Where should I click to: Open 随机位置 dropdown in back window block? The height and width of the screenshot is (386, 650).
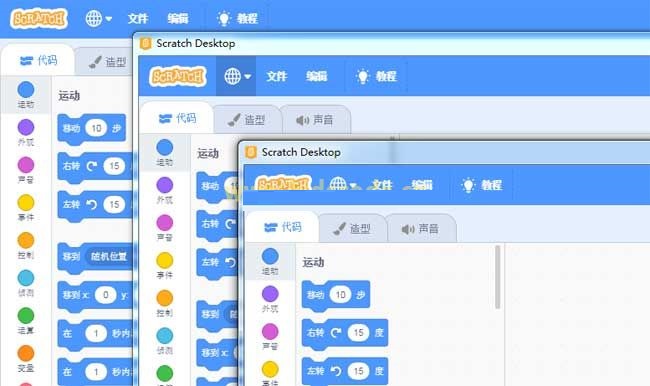[x=109, y=256]
